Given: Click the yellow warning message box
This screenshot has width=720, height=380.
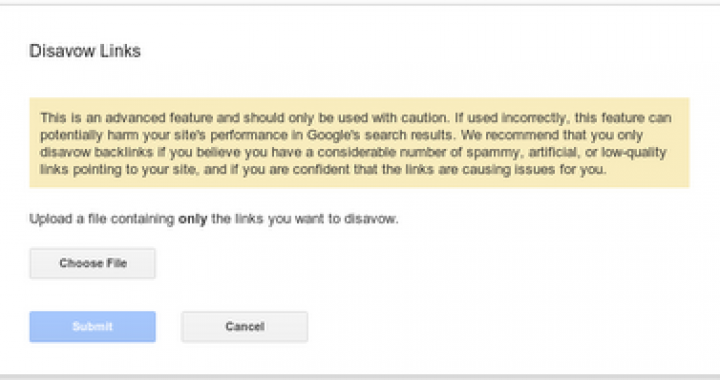Looking at the screenshot, I should pos(360,143).
